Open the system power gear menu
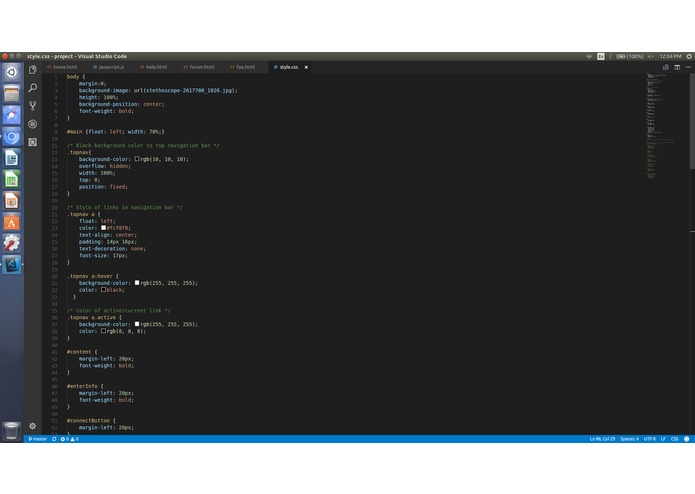The image size is (695, 494). (x=689, y=57)
